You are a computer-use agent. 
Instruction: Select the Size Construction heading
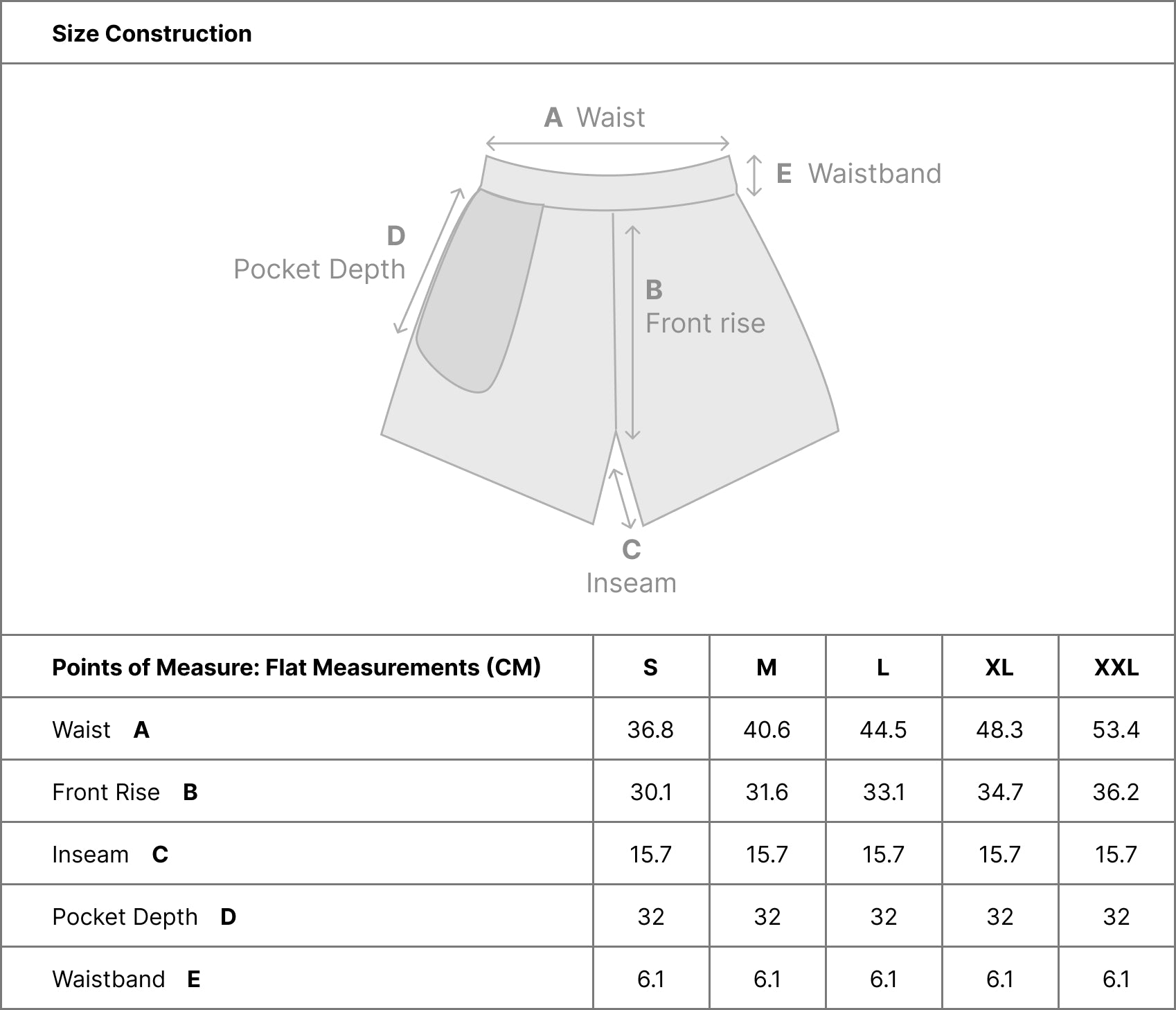[152, 33]
